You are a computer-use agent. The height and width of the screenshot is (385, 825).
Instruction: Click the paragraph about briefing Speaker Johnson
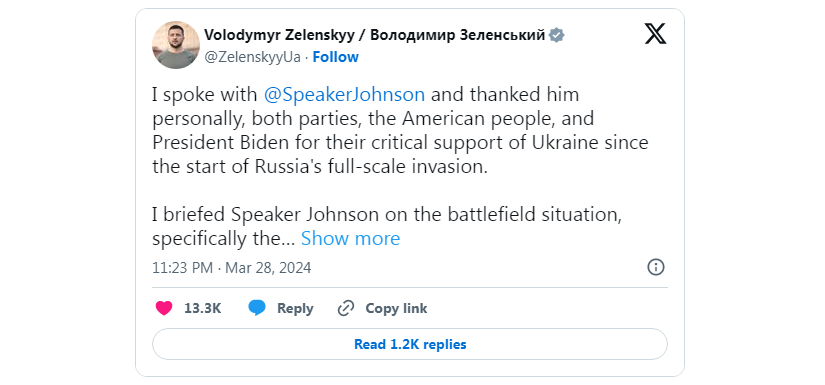point(387,227)
